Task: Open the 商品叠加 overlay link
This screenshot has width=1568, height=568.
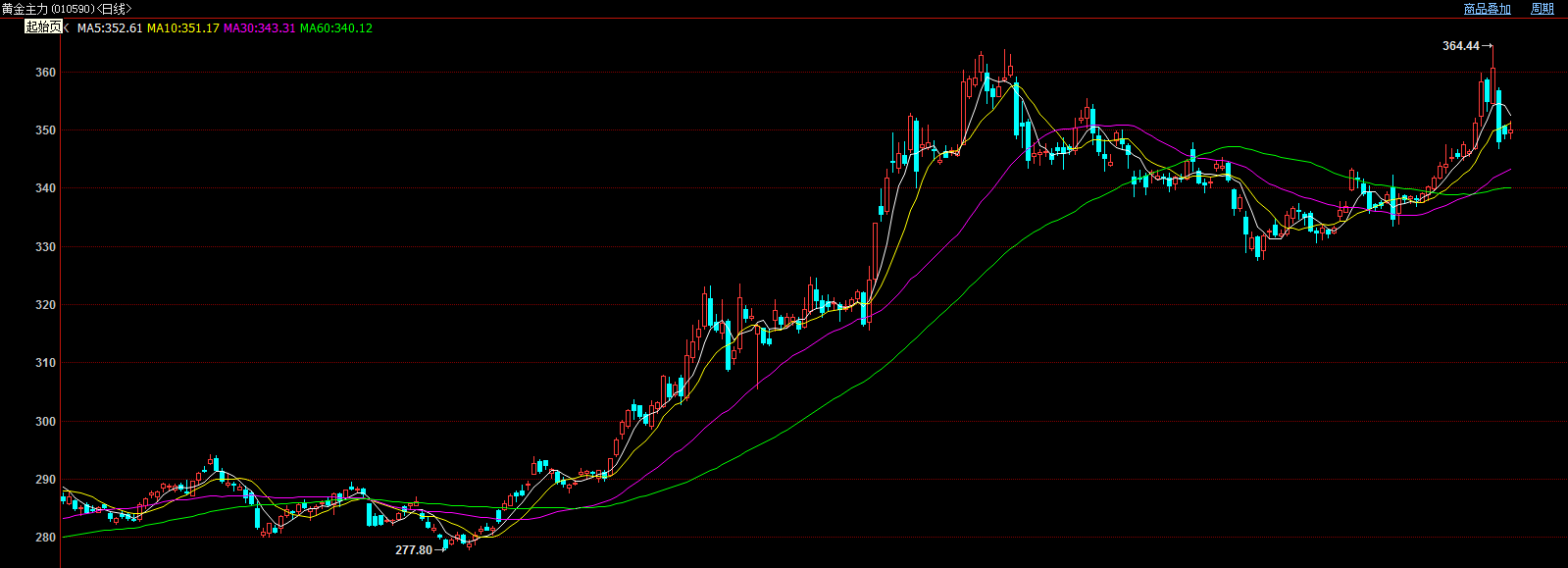Action: [1487, 9]
